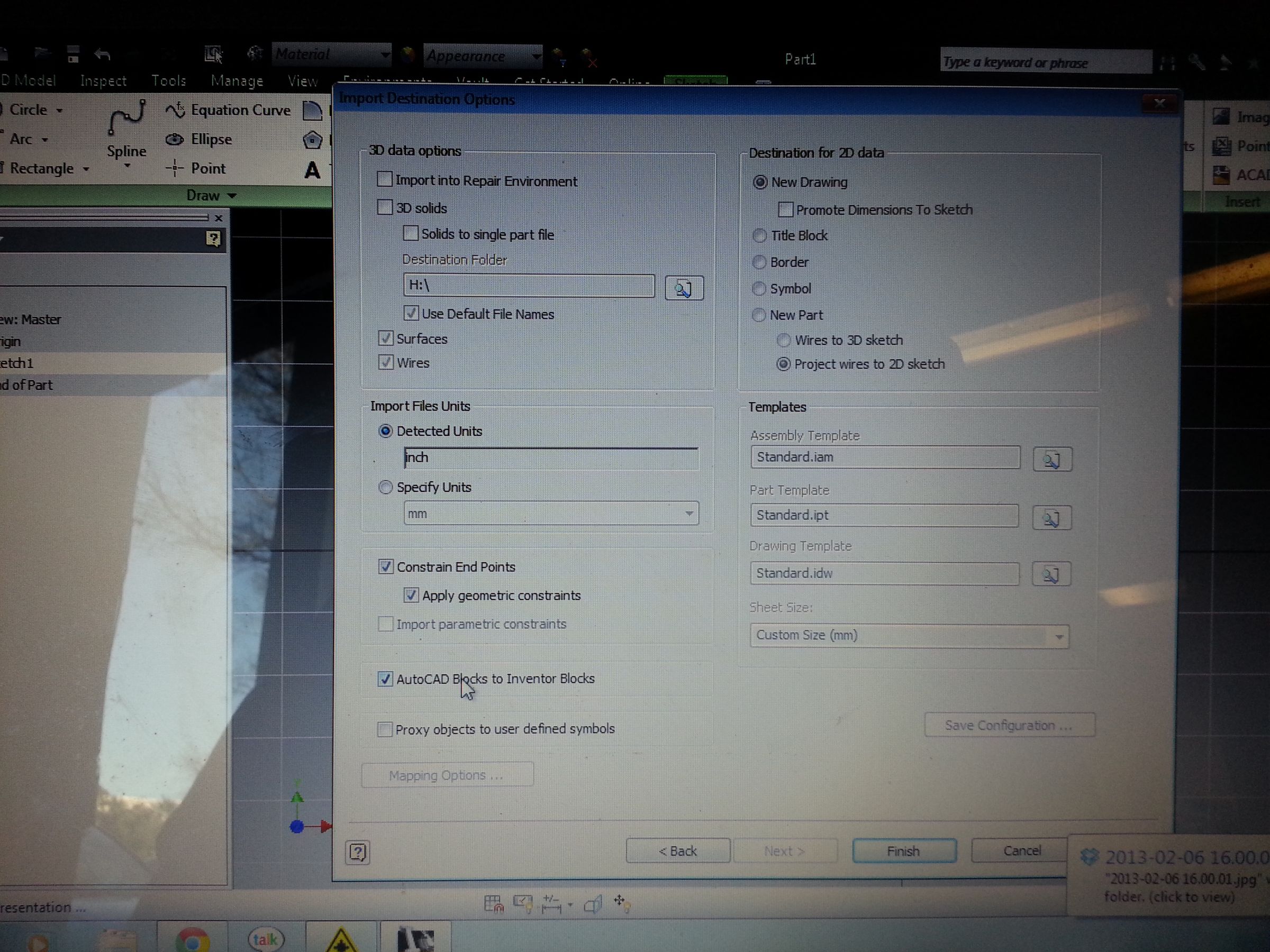The height and width of the screenshot is (952, 1270).
Task: Click the Undo arrow in the Quick Access toolbar
Action: [103, 54]
